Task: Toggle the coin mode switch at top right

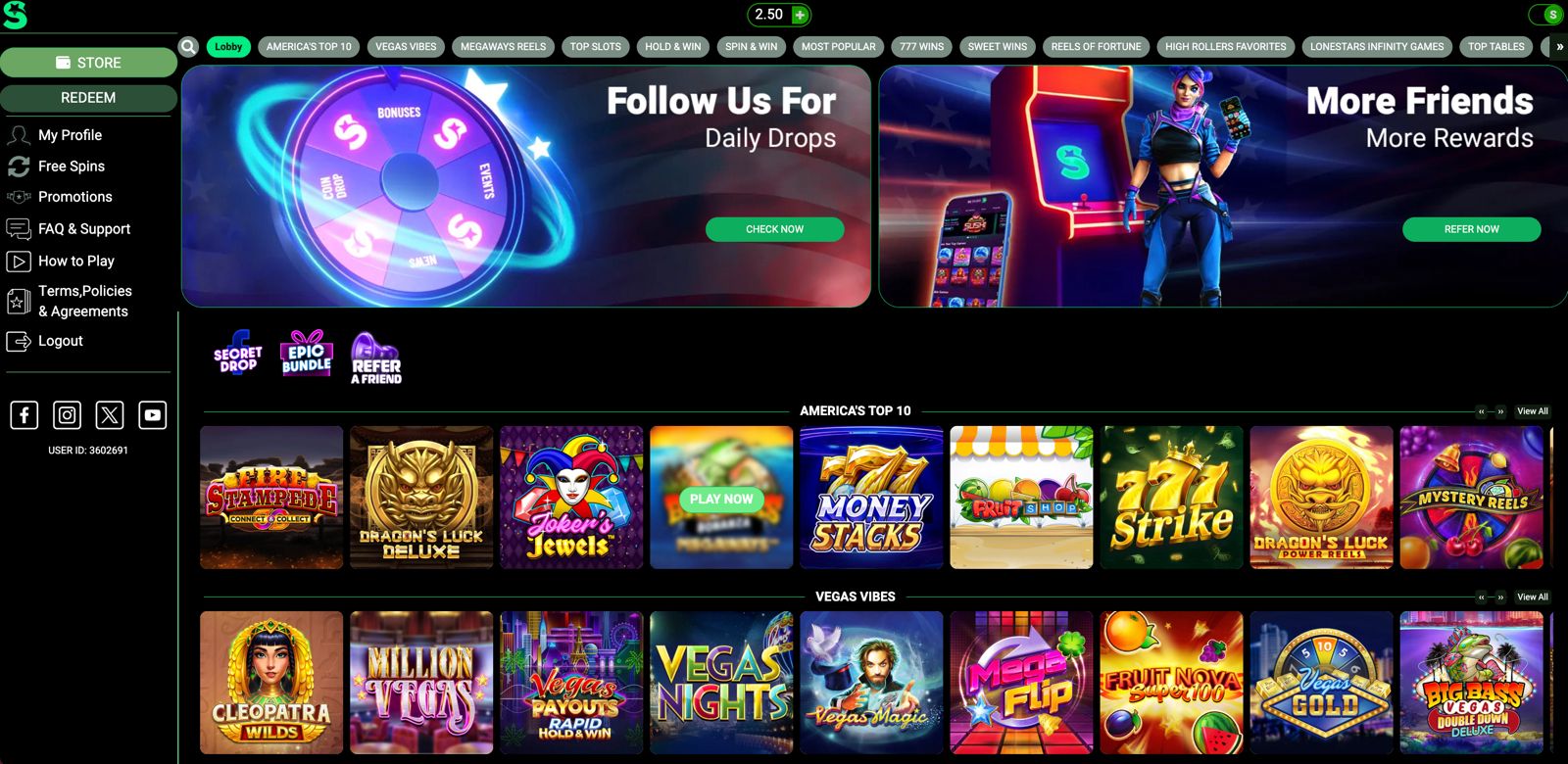Action: 1546,15
